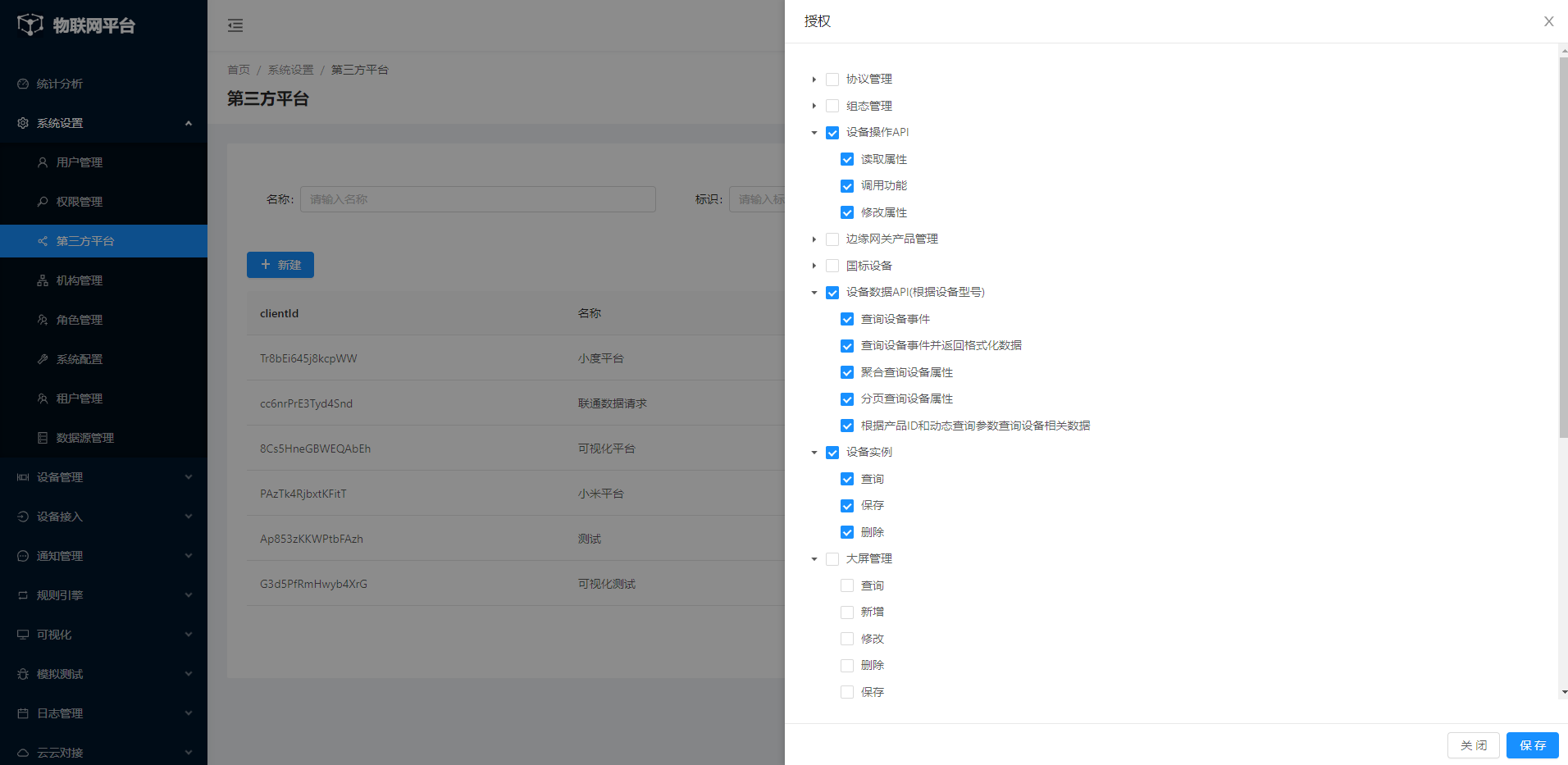This screenshot has width=1568, height=765.
Task: Click the drawer vertical scrollbar thumb
Action: tap(1563, 248)
